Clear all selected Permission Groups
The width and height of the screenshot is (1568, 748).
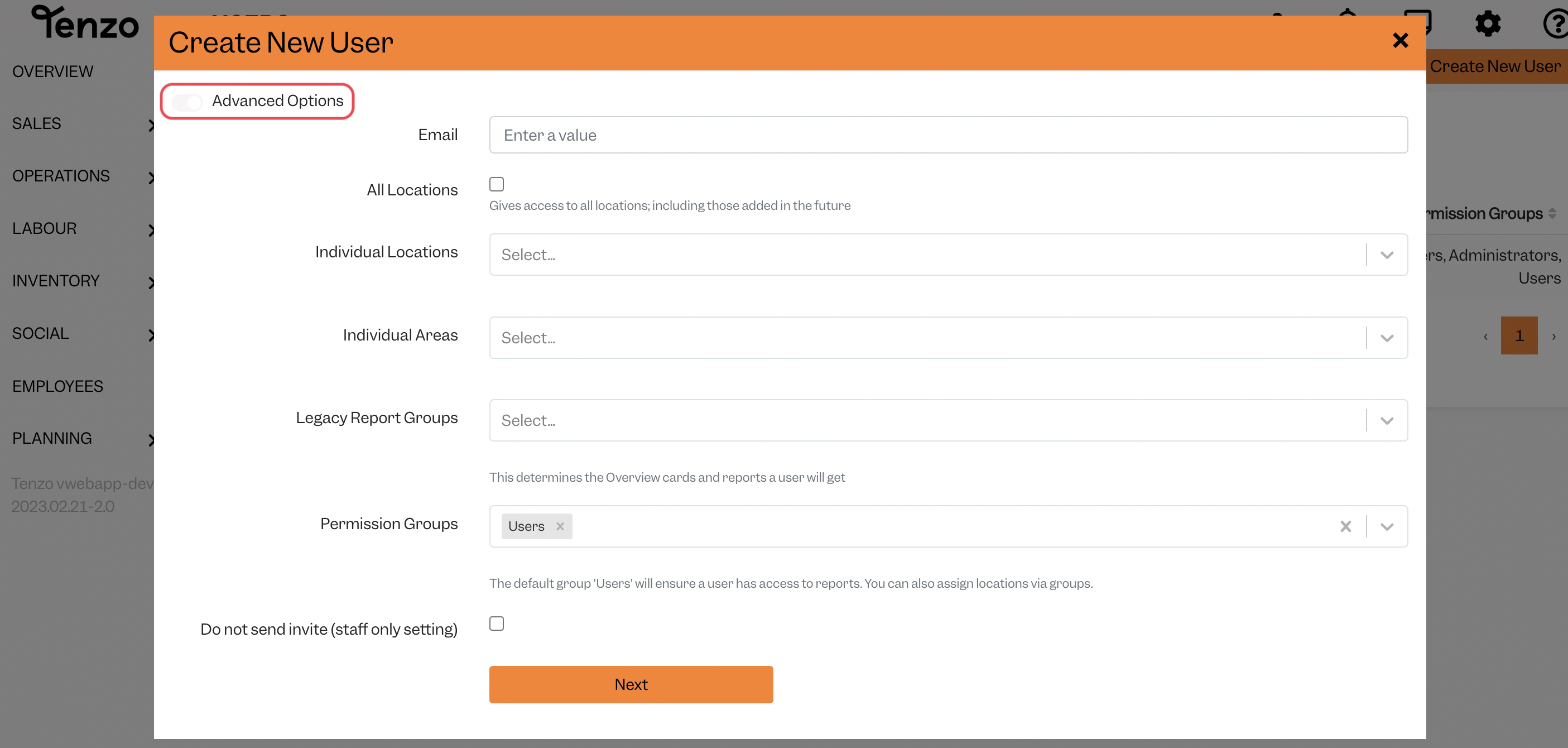pos(1345,526)
